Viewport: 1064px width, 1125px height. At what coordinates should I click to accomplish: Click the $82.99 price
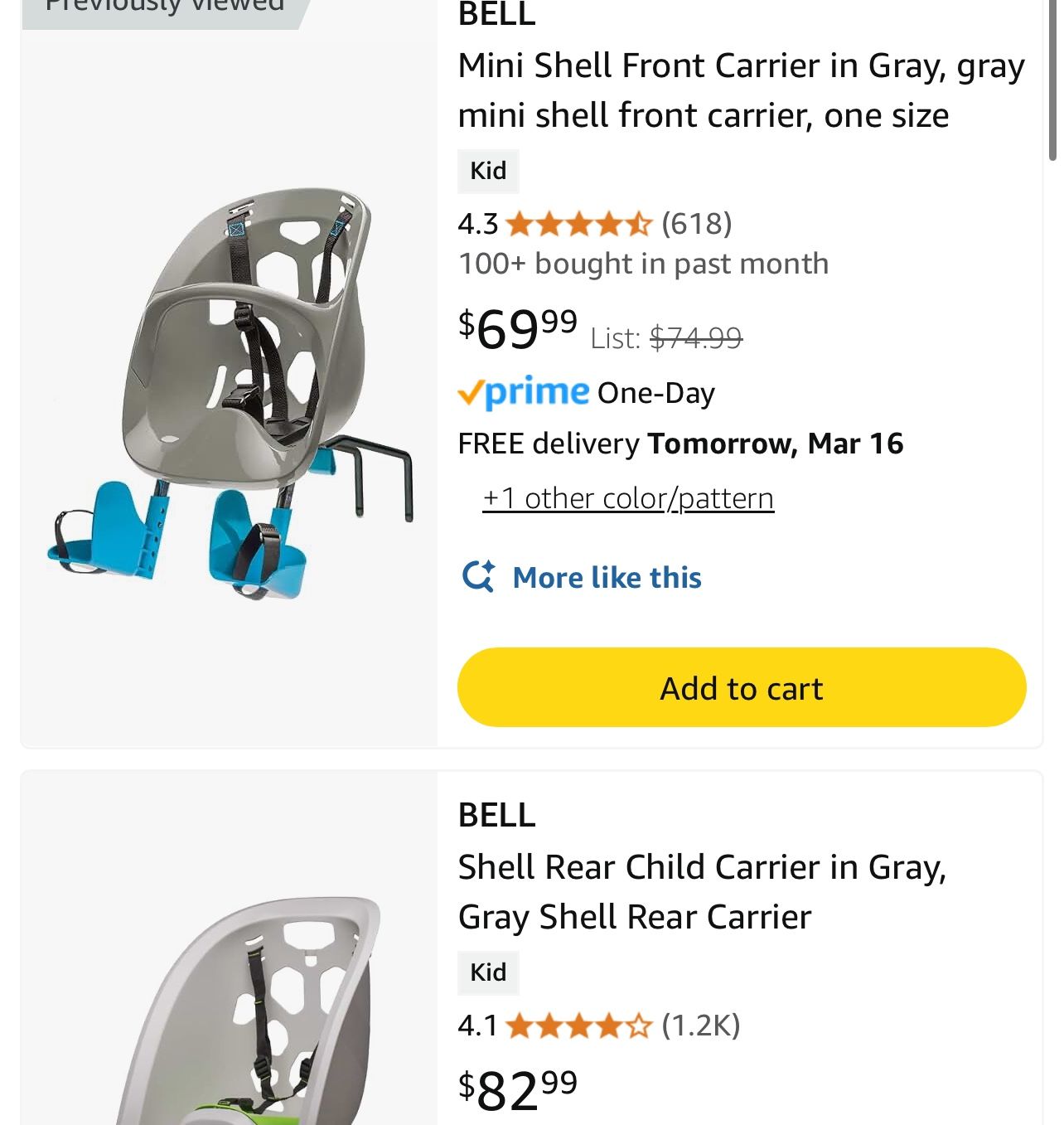[518, 1089]
